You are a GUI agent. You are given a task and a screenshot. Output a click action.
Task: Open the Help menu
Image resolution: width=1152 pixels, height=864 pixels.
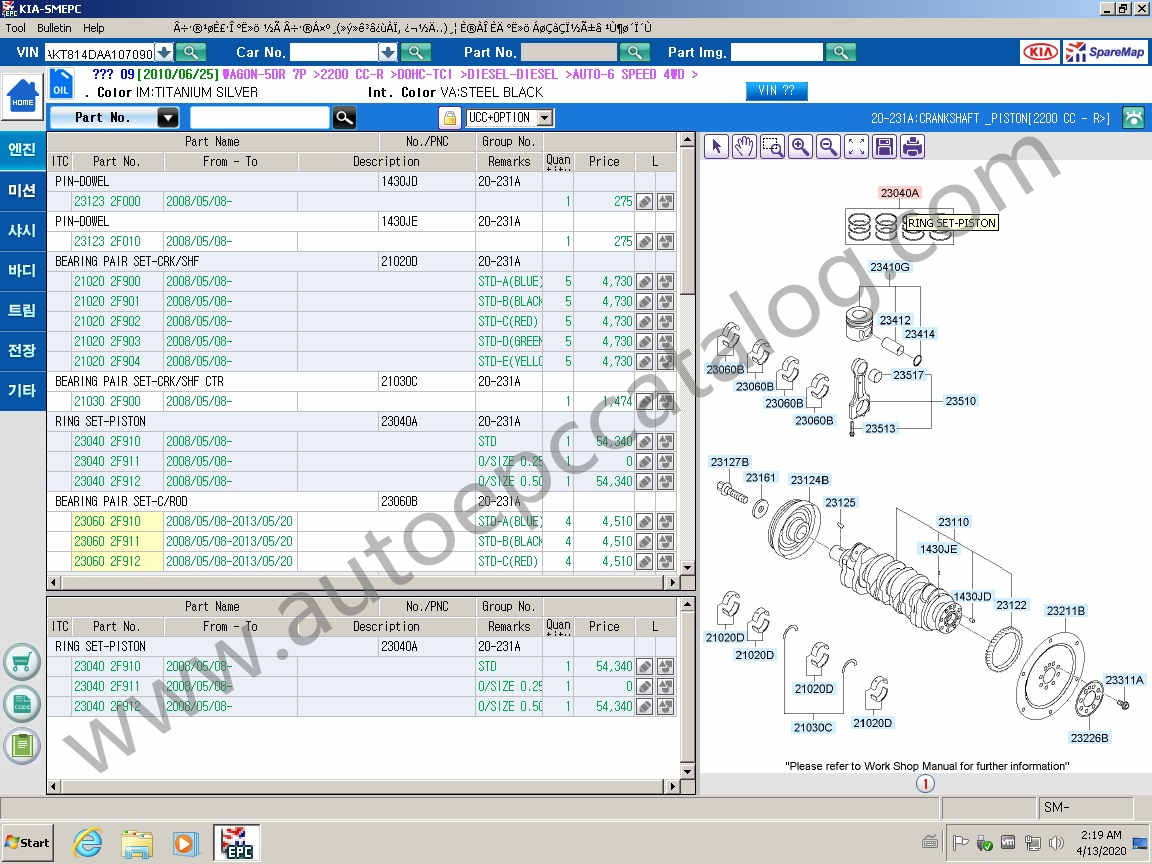(94, 28)
